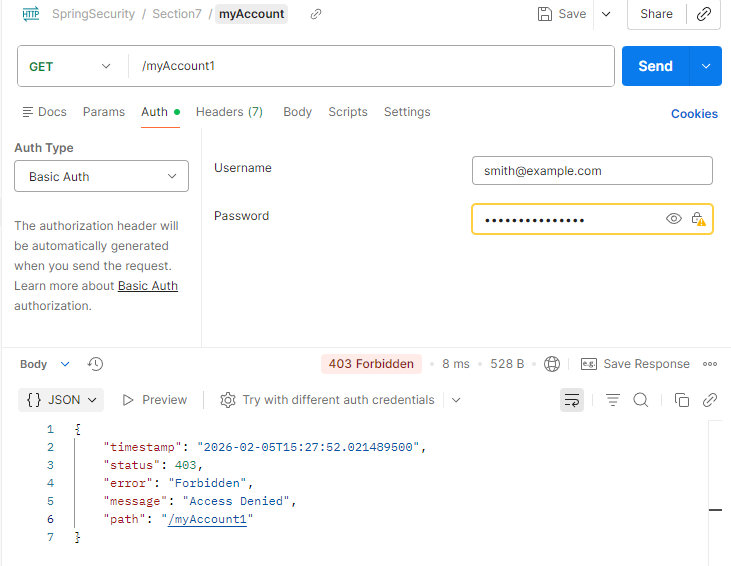
Task: Click the network globe icon
Action: coord(552,364)
